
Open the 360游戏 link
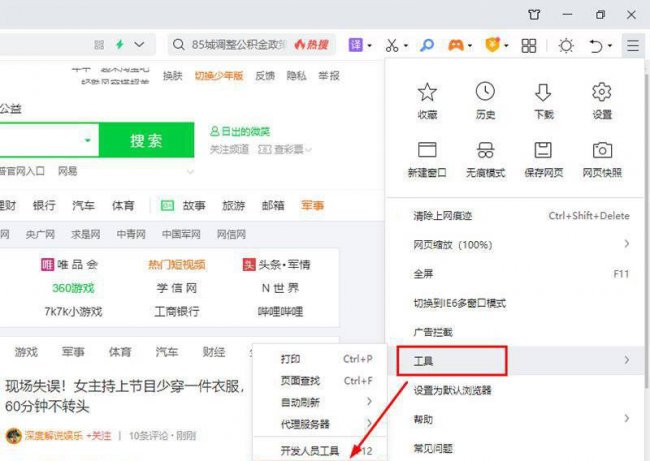(x=73, y=288)
